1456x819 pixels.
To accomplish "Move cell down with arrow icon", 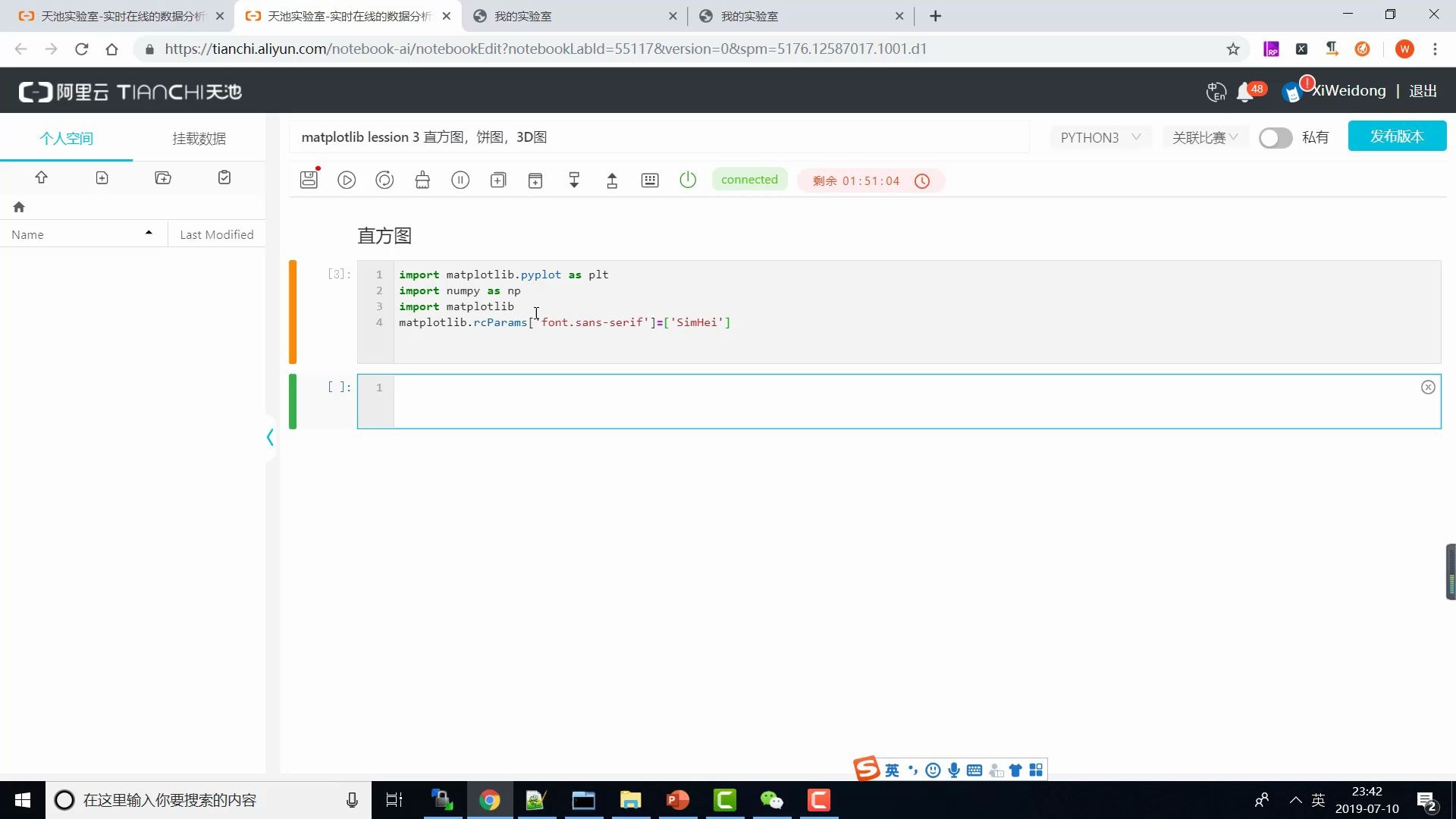I will (574, 180).
